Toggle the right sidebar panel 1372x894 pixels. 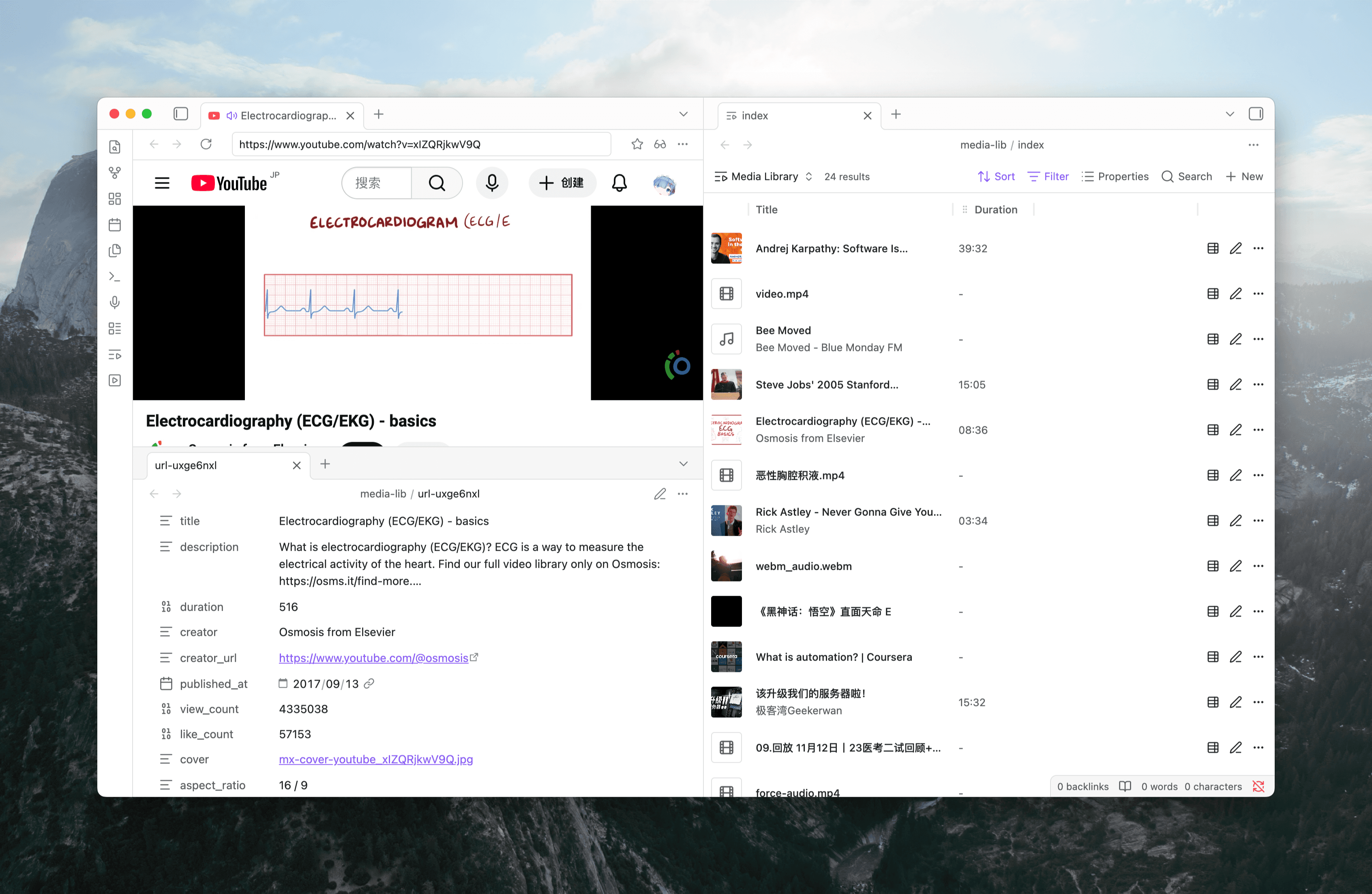click(1256, 114)
